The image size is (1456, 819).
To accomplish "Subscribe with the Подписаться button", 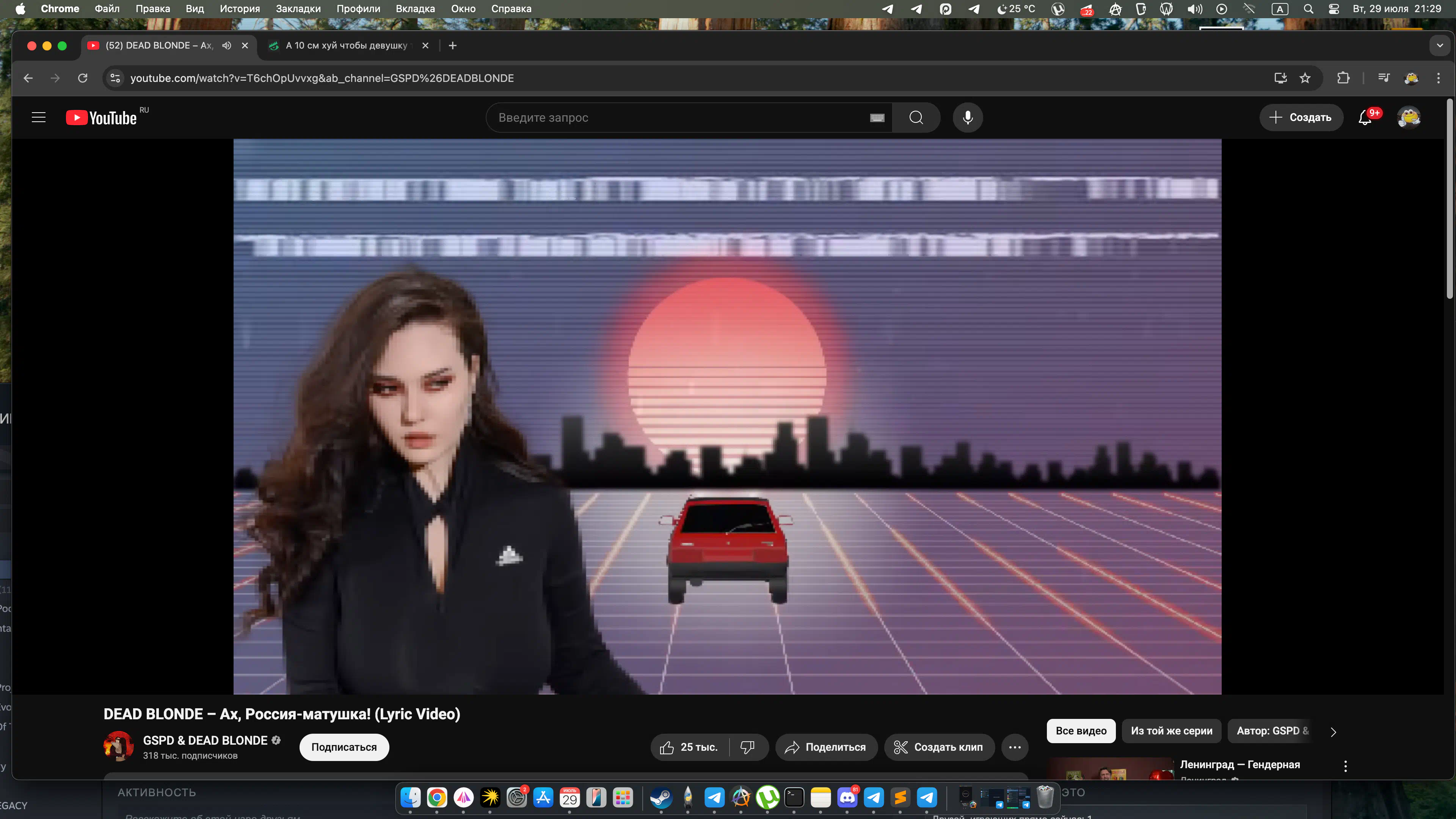I will click(x=344, y=747).
